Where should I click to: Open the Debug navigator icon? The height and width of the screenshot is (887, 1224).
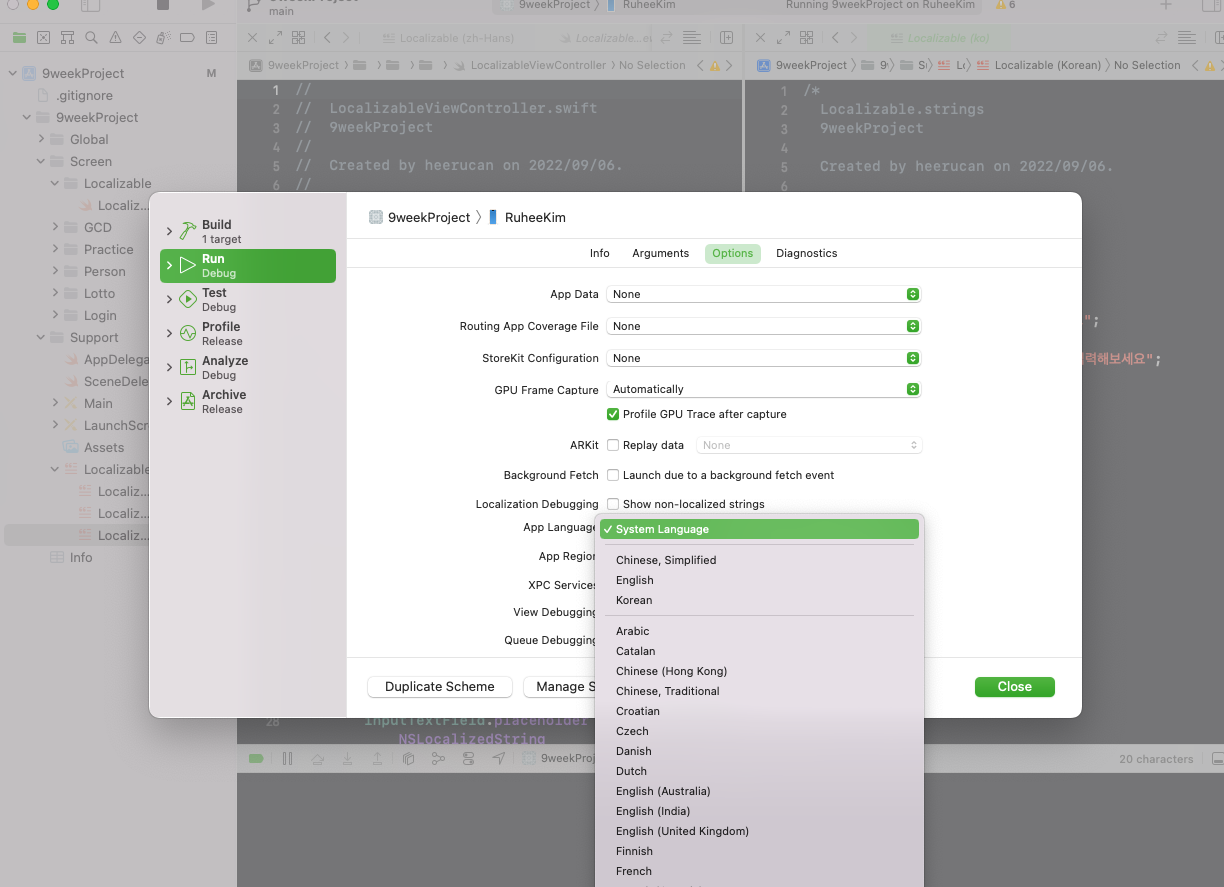tap(163, 38)
